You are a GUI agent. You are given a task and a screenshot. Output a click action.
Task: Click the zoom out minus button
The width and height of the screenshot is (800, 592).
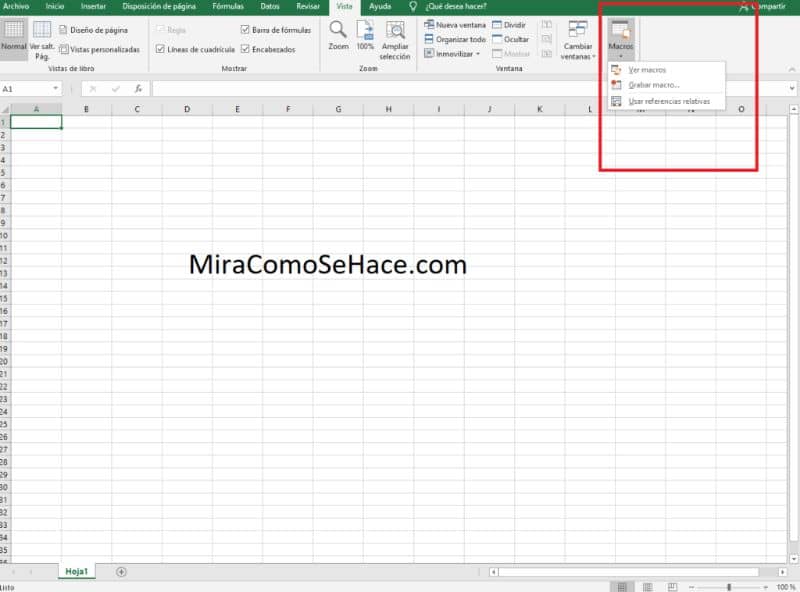[691, 587]
